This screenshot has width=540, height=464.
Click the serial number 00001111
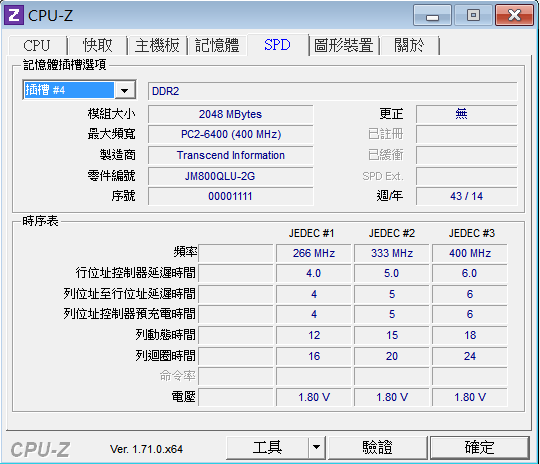point(230,196)
